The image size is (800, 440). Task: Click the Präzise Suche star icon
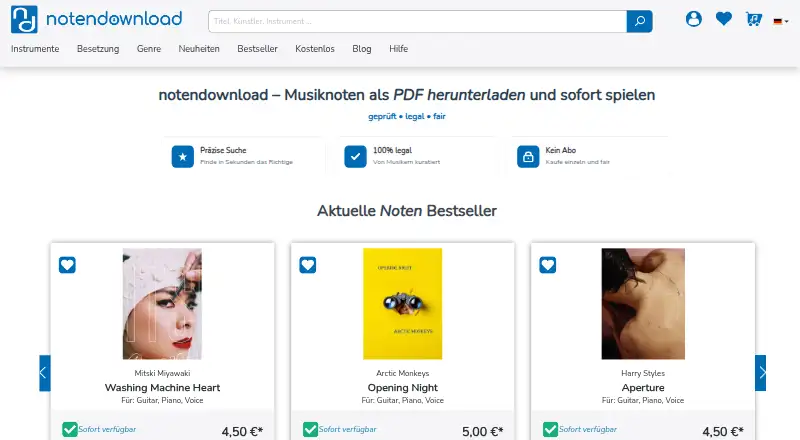click(183, 156)
